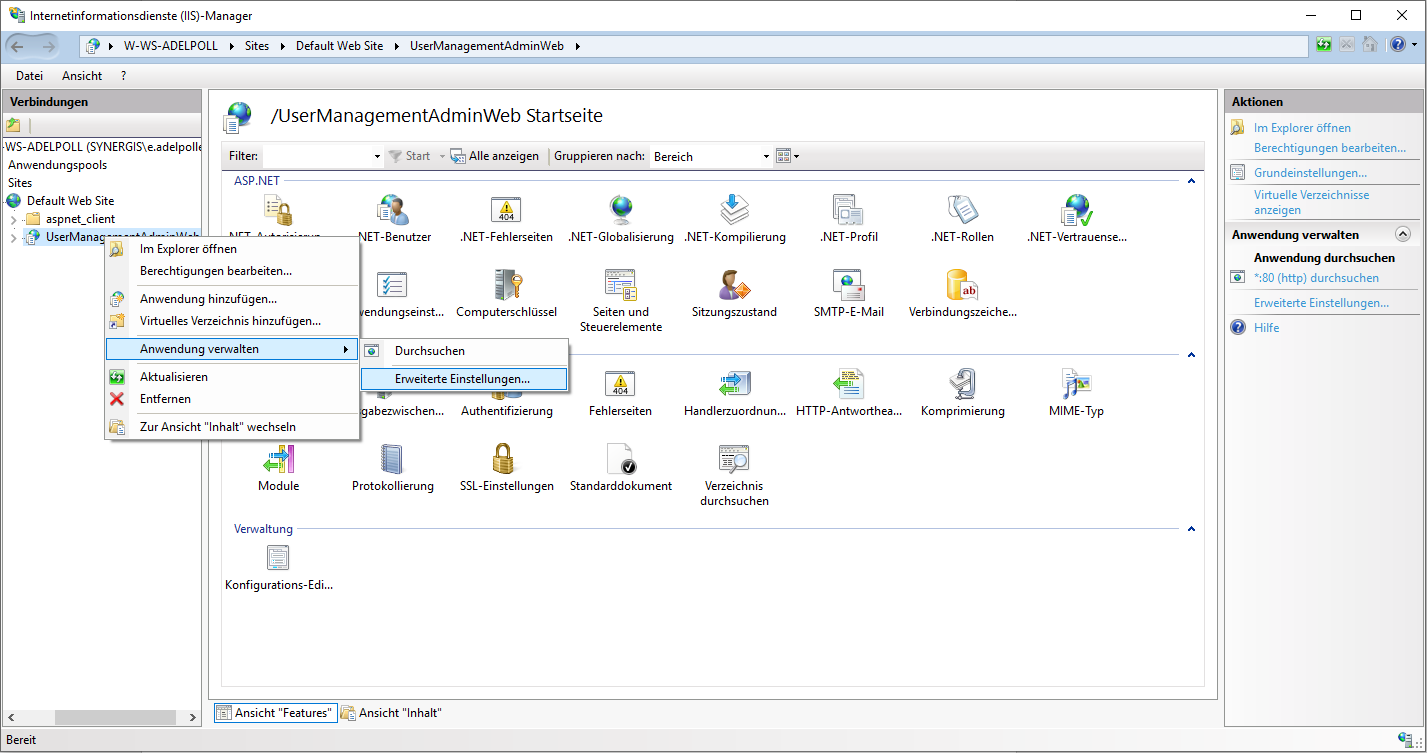This screenshot has height=753, width=1427.
Task: Open the Konfigurations-Editor under Verwaltung
Action: [x=278, y=558]
